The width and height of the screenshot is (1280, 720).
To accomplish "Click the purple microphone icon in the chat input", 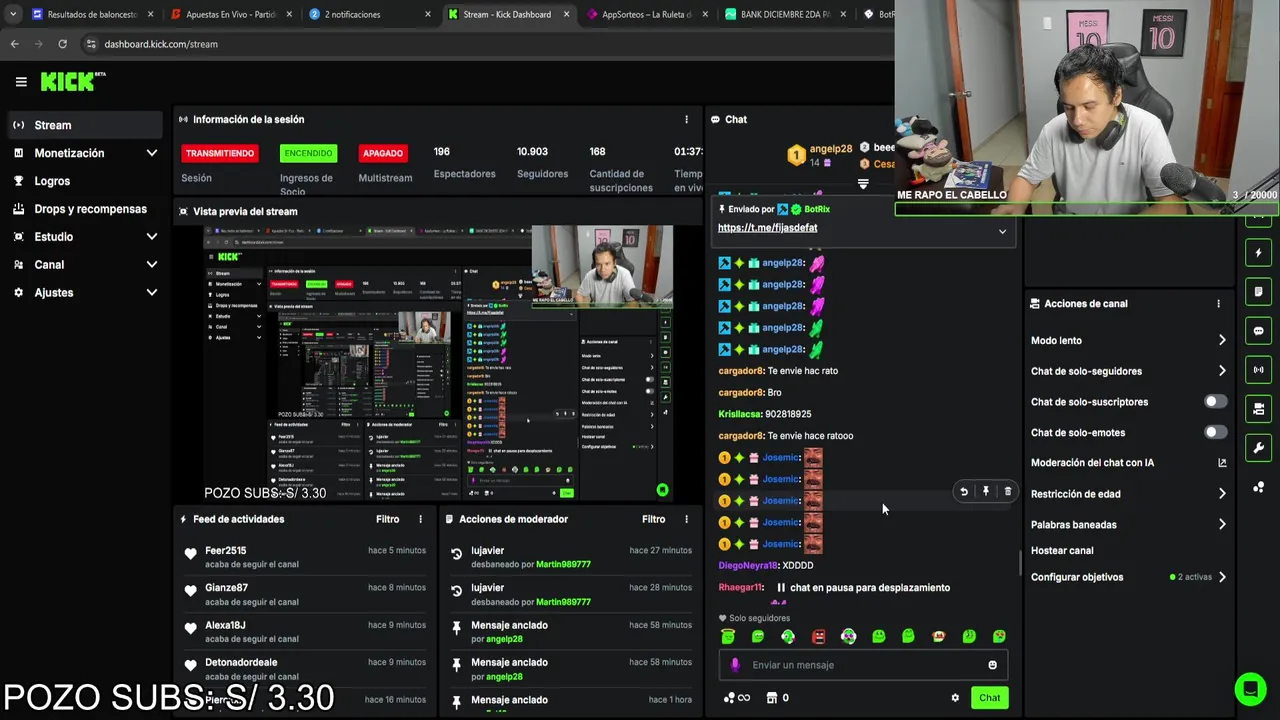I will 735,665.
